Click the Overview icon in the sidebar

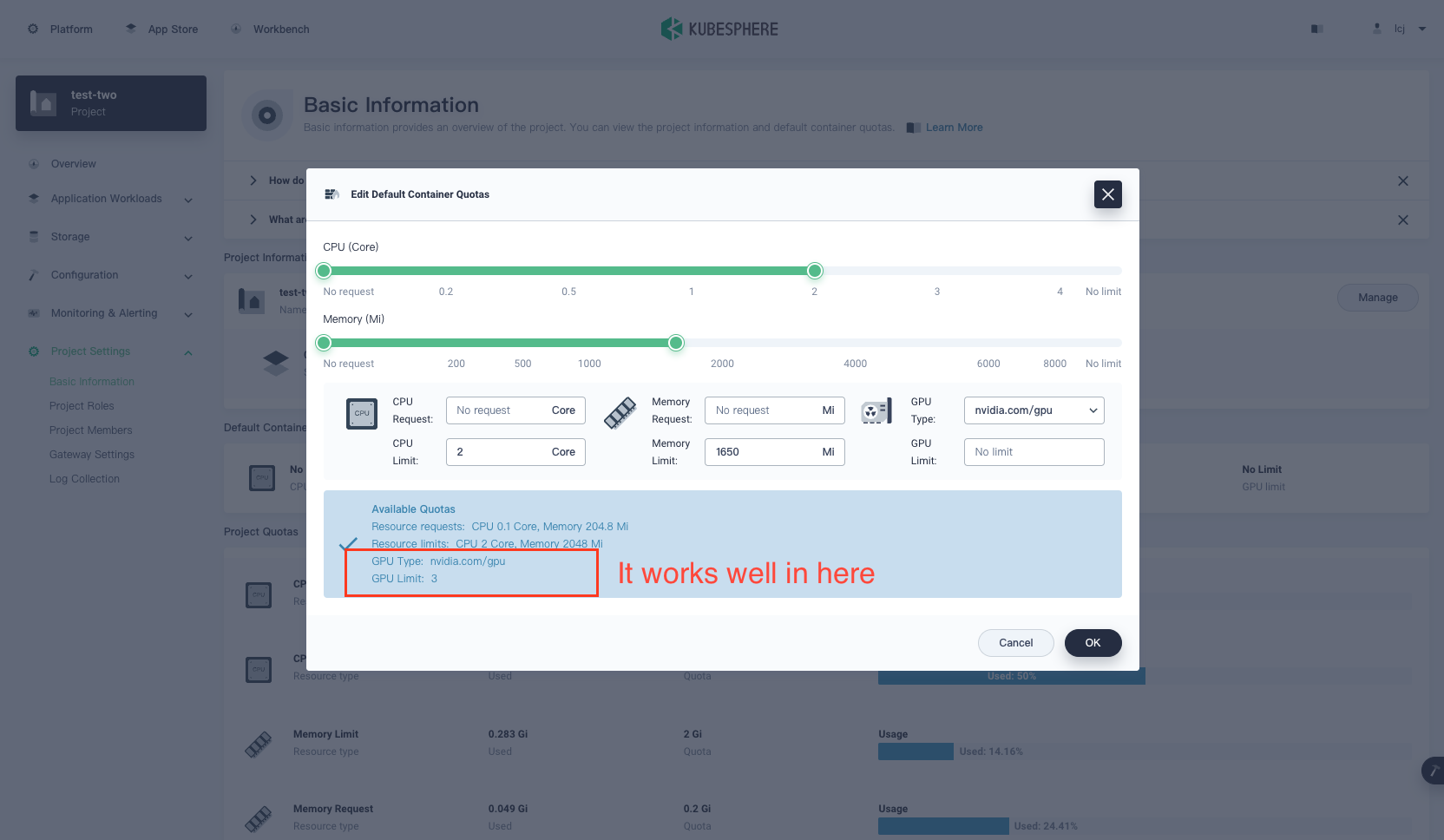[x=33, y=164]
